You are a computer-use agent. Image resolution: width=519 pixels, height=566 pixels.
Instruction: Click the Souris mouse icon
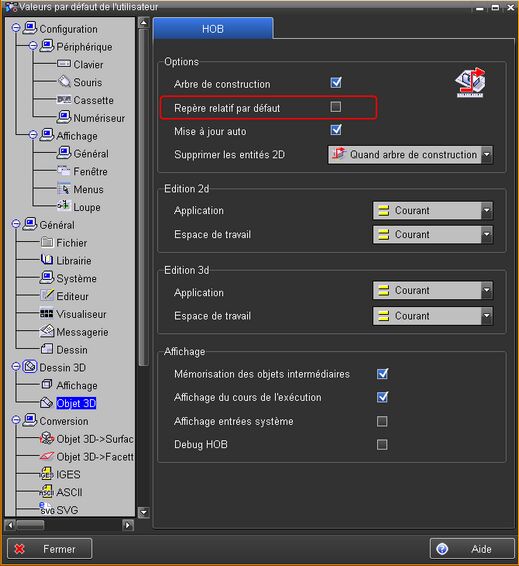tap(64, 82)
